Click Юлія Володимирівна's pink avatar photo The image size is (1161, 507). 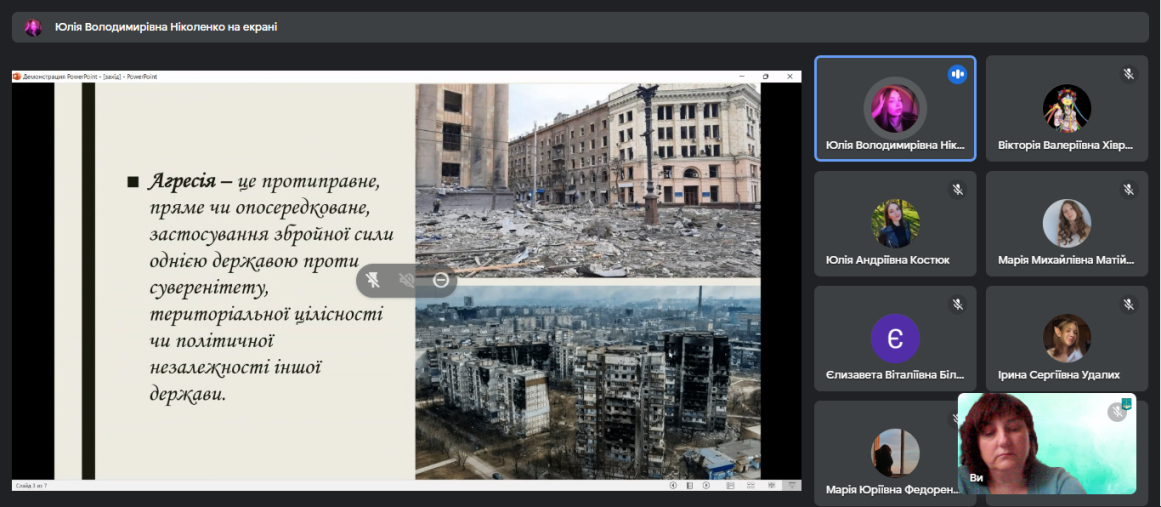point(895,108)
